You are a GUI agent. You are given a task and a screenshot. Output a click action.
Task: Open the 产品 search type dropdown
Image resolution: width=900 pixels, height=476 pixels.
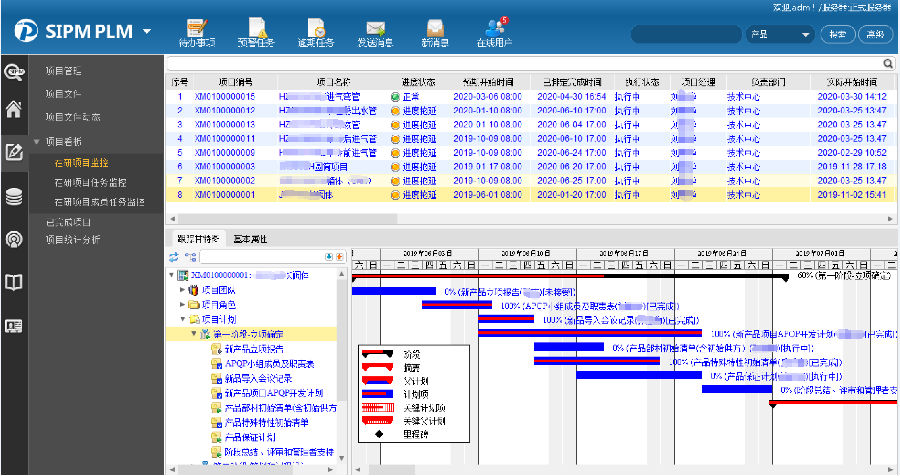[x=779, y=34]
